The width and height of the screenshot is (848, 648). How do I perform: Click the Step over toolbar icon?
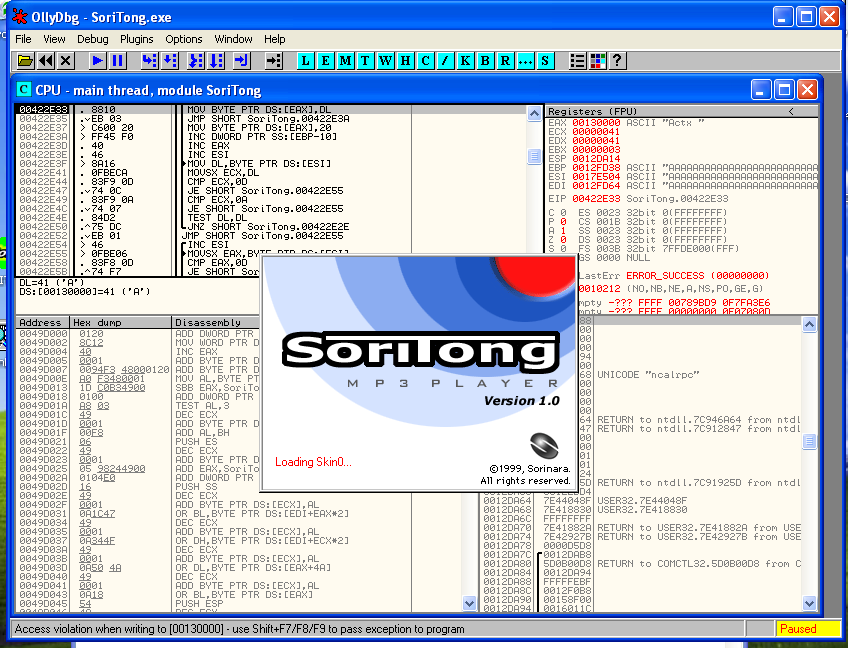pyautogui.click(x=170, y=60)
